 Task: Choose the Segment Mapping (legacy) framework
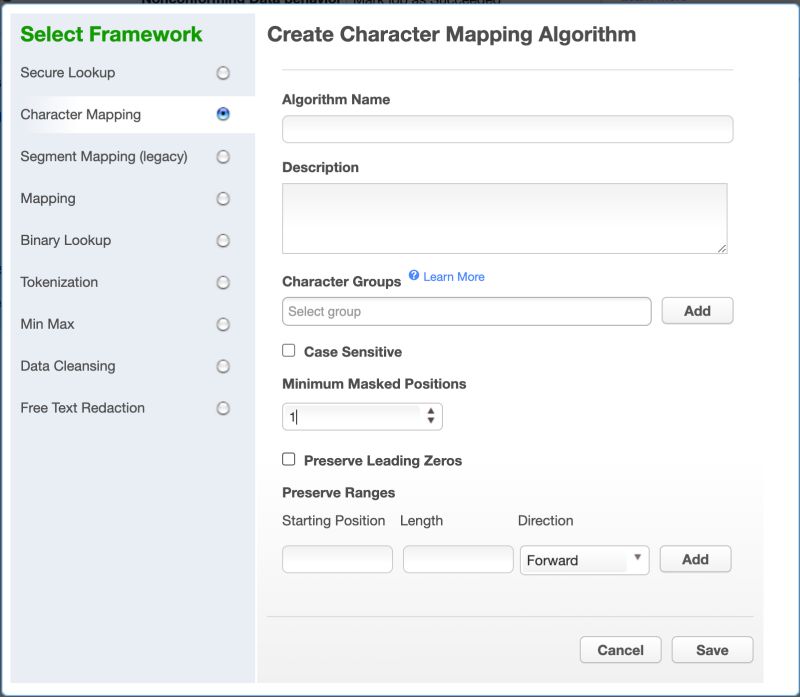coord(224,156)
